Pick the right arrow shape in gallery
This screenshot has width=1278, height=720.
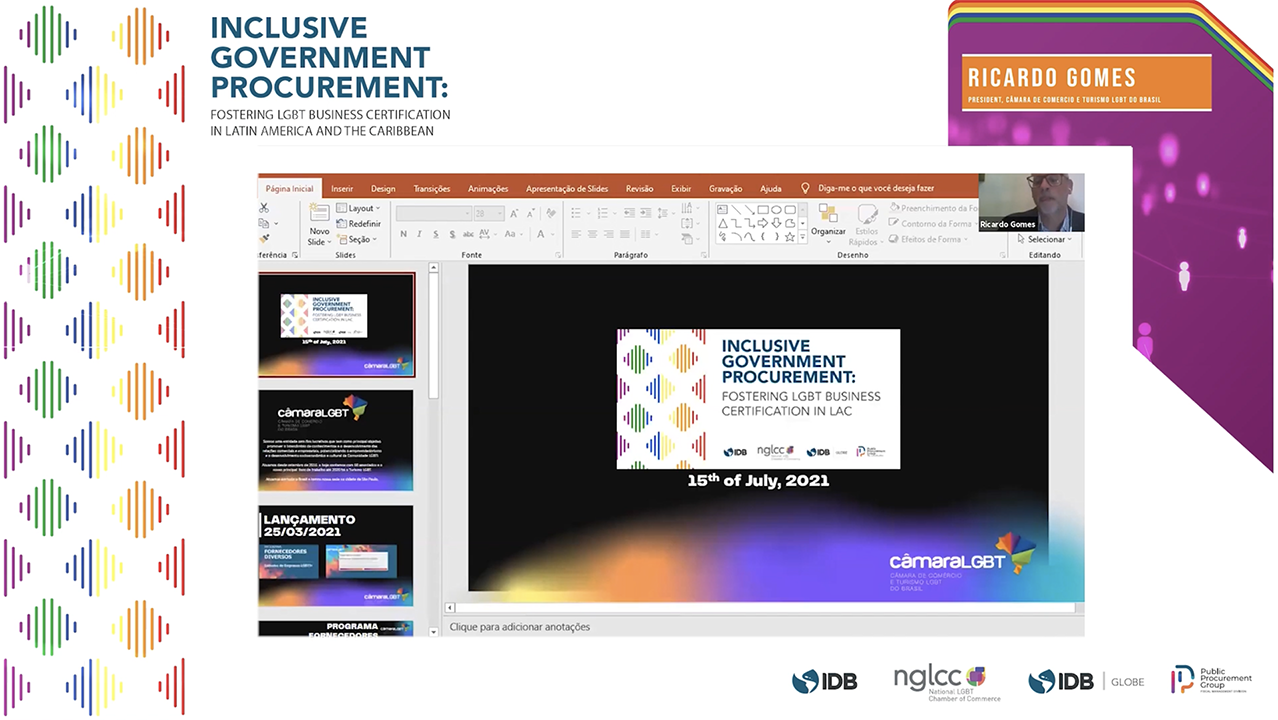tap(762, 223)
